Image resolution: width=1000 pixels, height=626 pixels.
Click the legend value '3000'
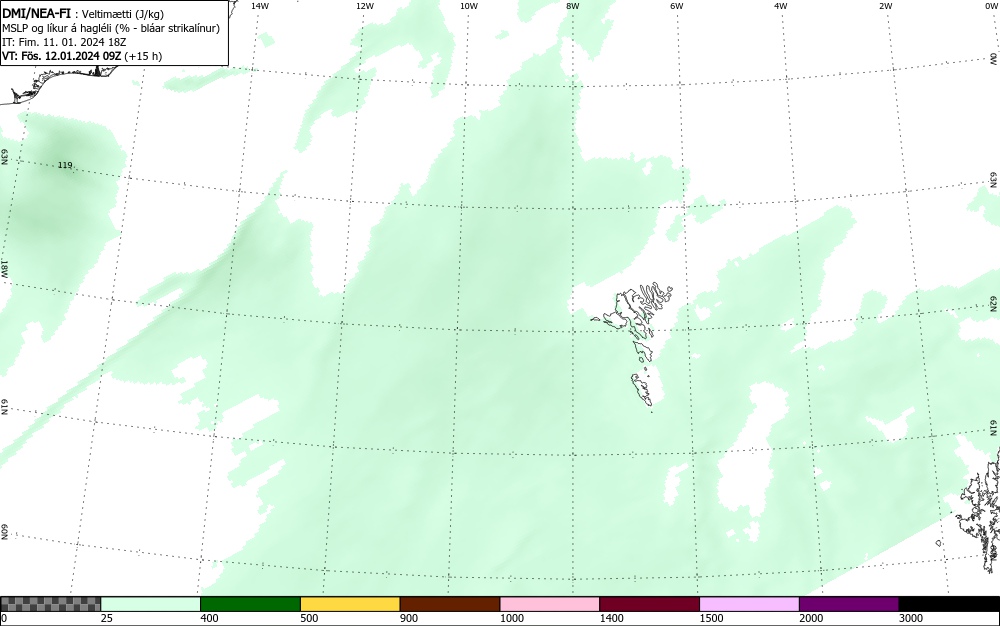pos(911,618)
